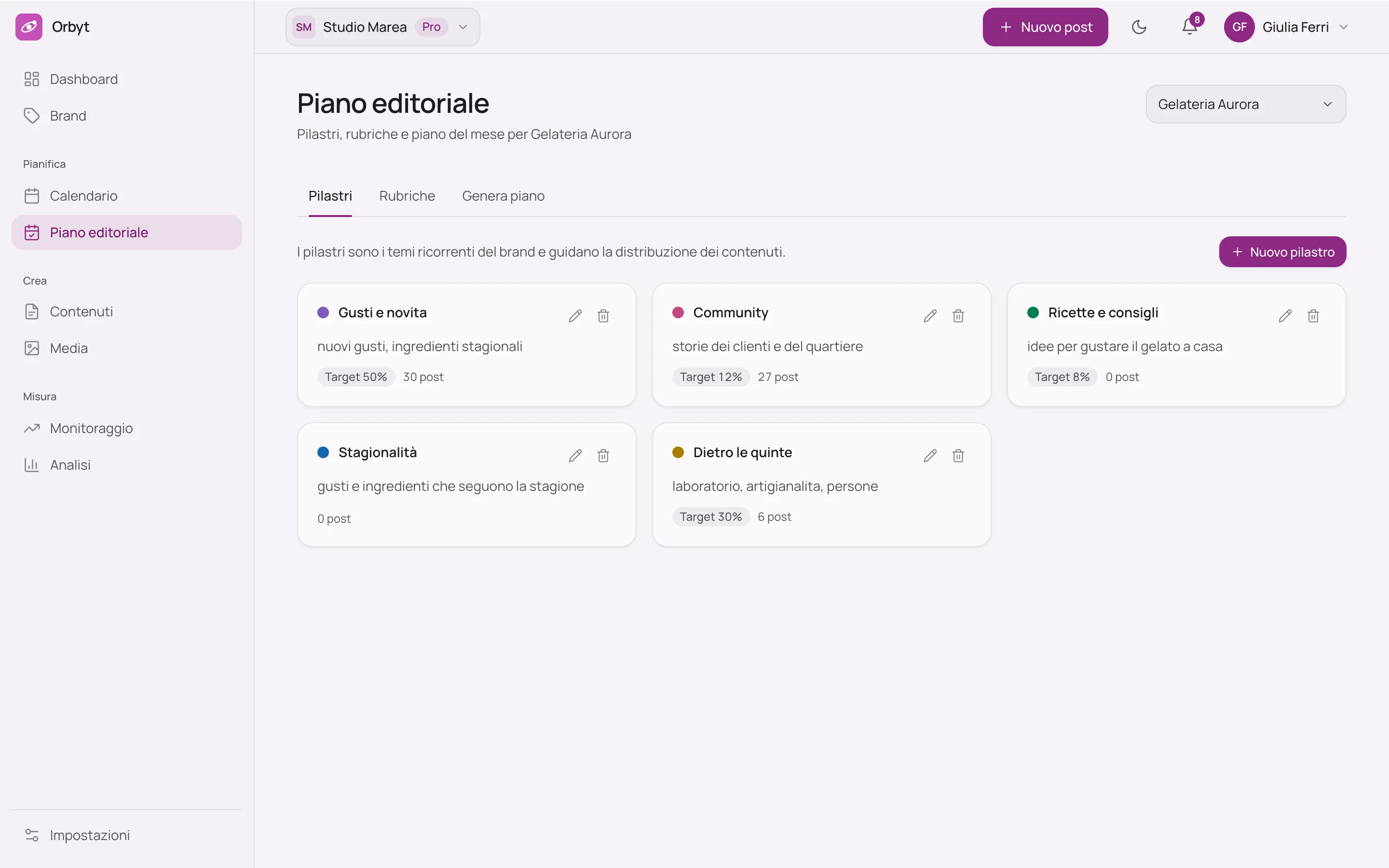Delete the Ricette e consigli pillar

click(1313, 316)
